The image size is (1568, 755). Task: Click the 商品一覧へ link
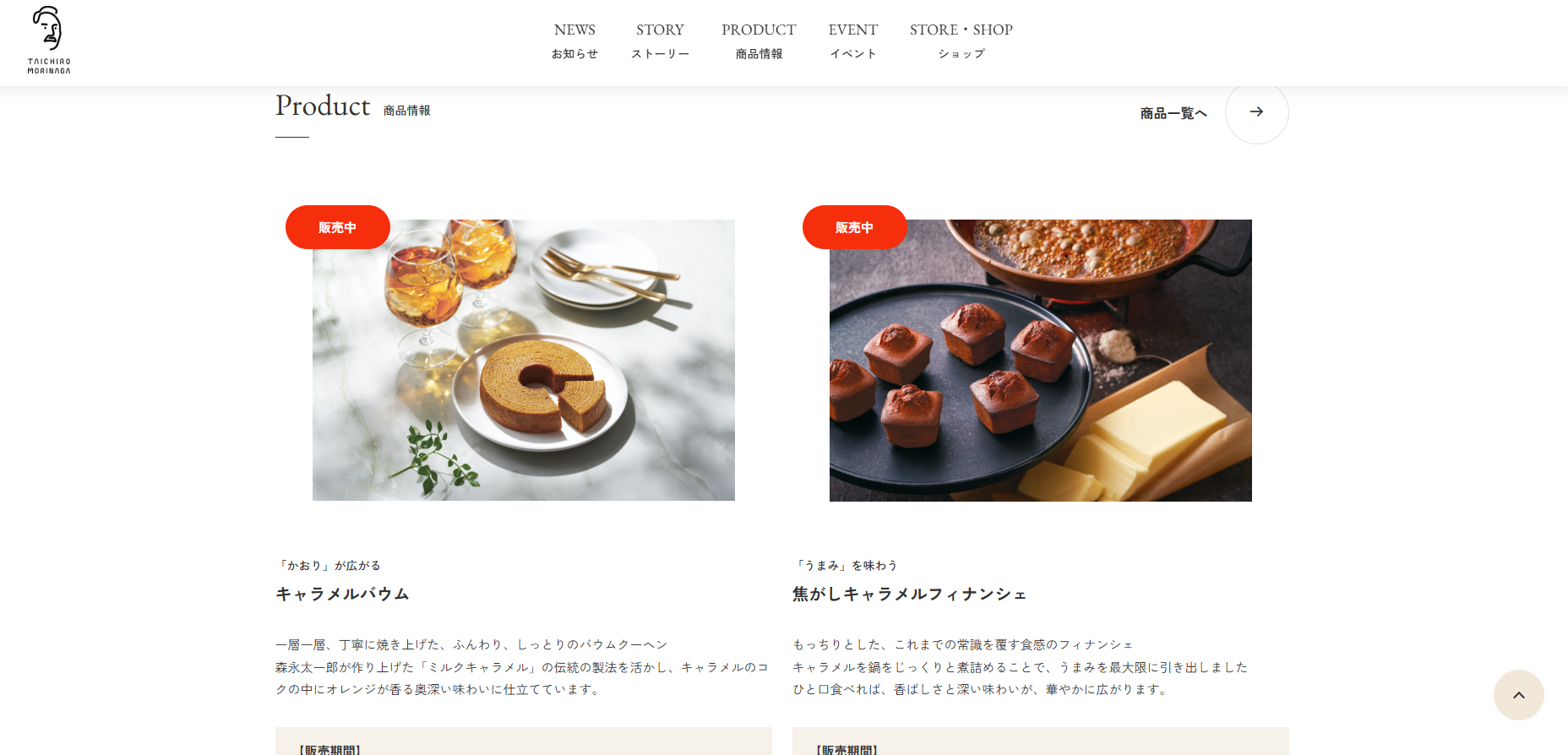[x=1173, y=113]
